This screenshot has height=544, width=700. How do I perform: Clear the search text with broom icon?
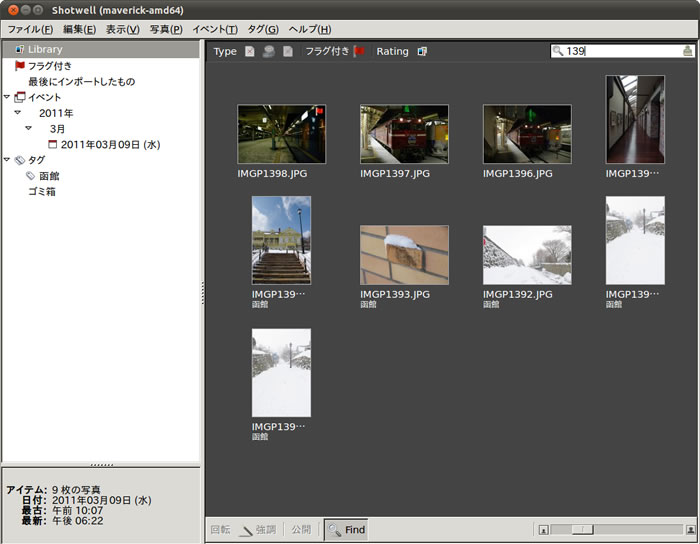[688, 51]
